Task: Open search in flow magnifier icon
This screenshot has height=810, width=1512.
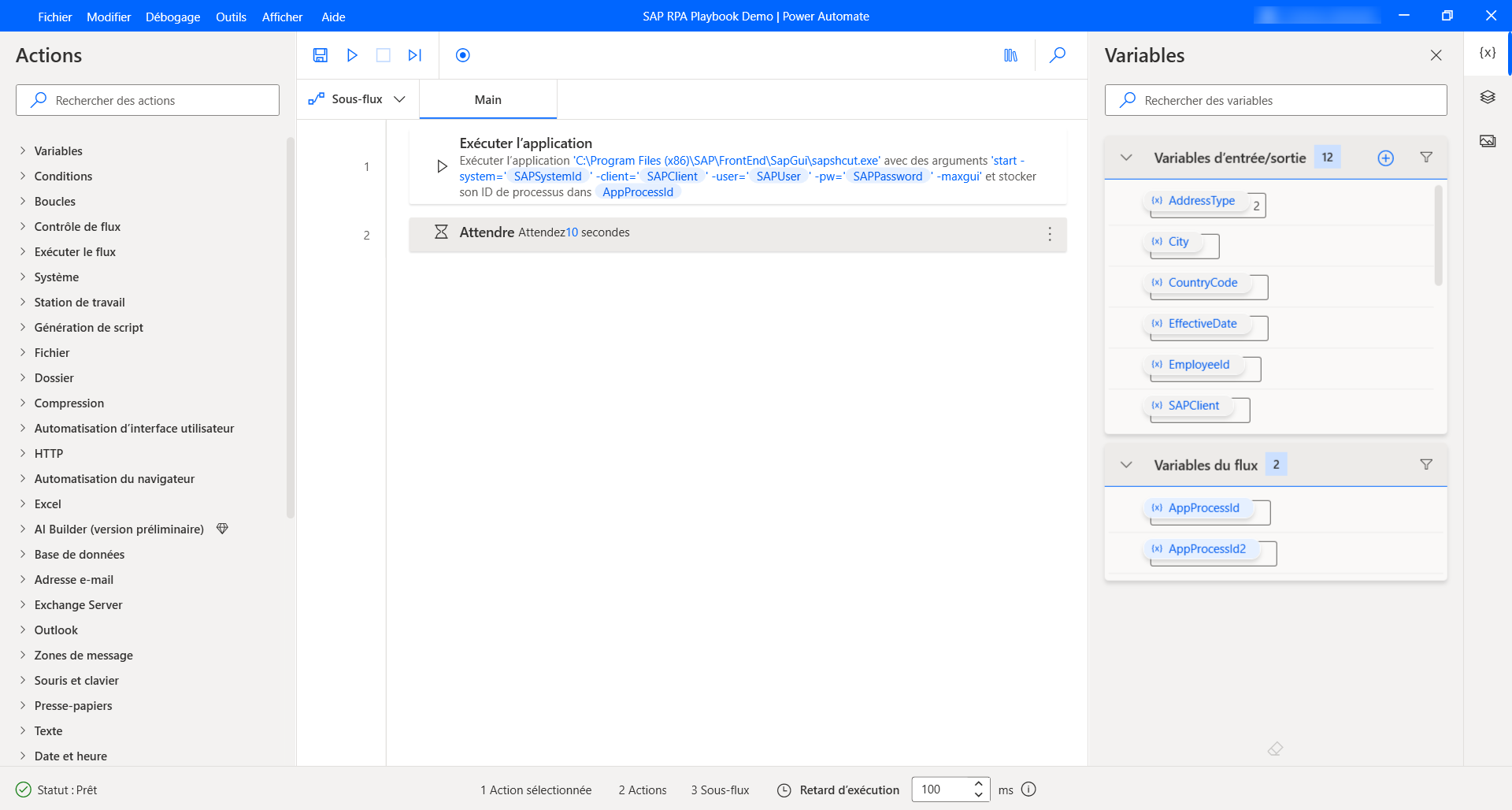Action: coord(1058,55)
